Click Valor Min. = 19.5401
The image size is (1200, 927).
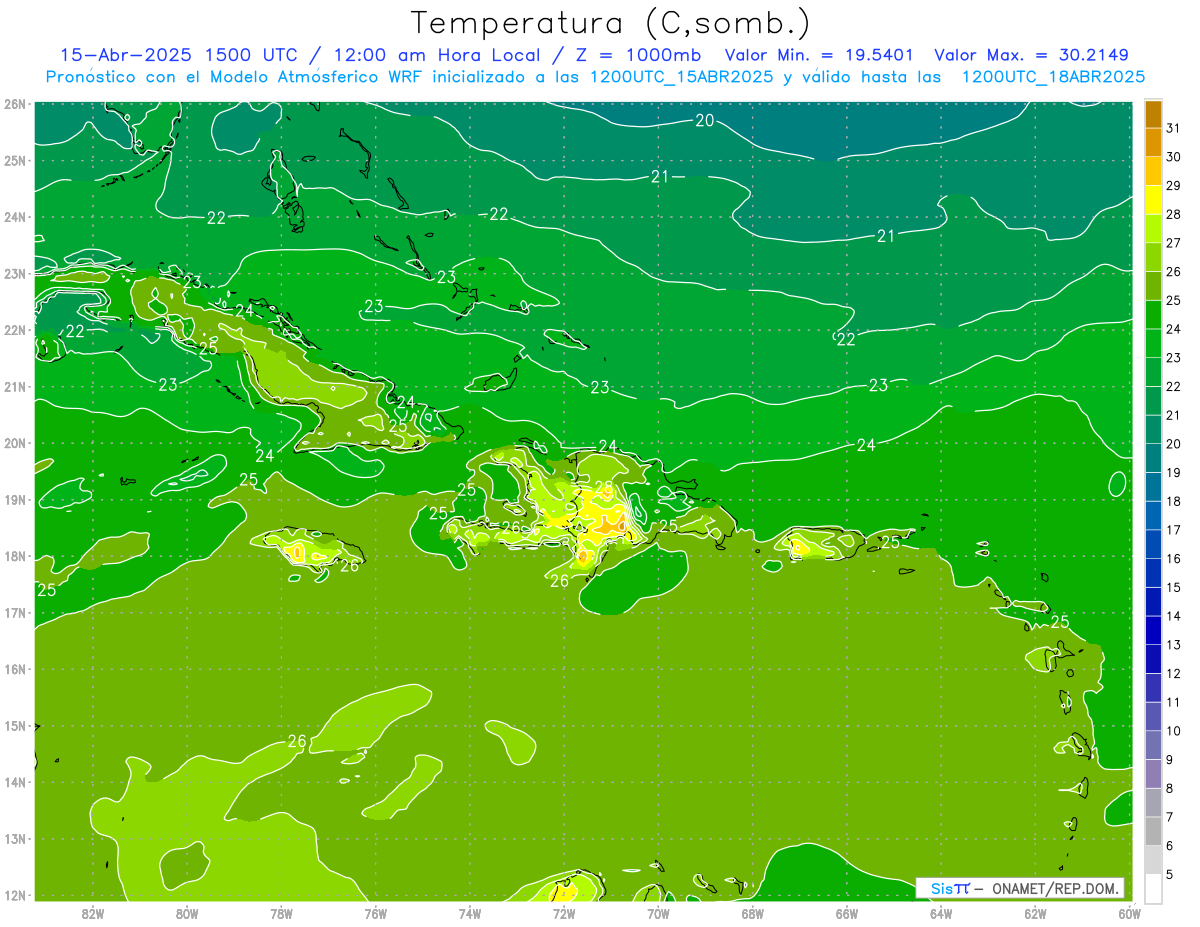(818, 55)
